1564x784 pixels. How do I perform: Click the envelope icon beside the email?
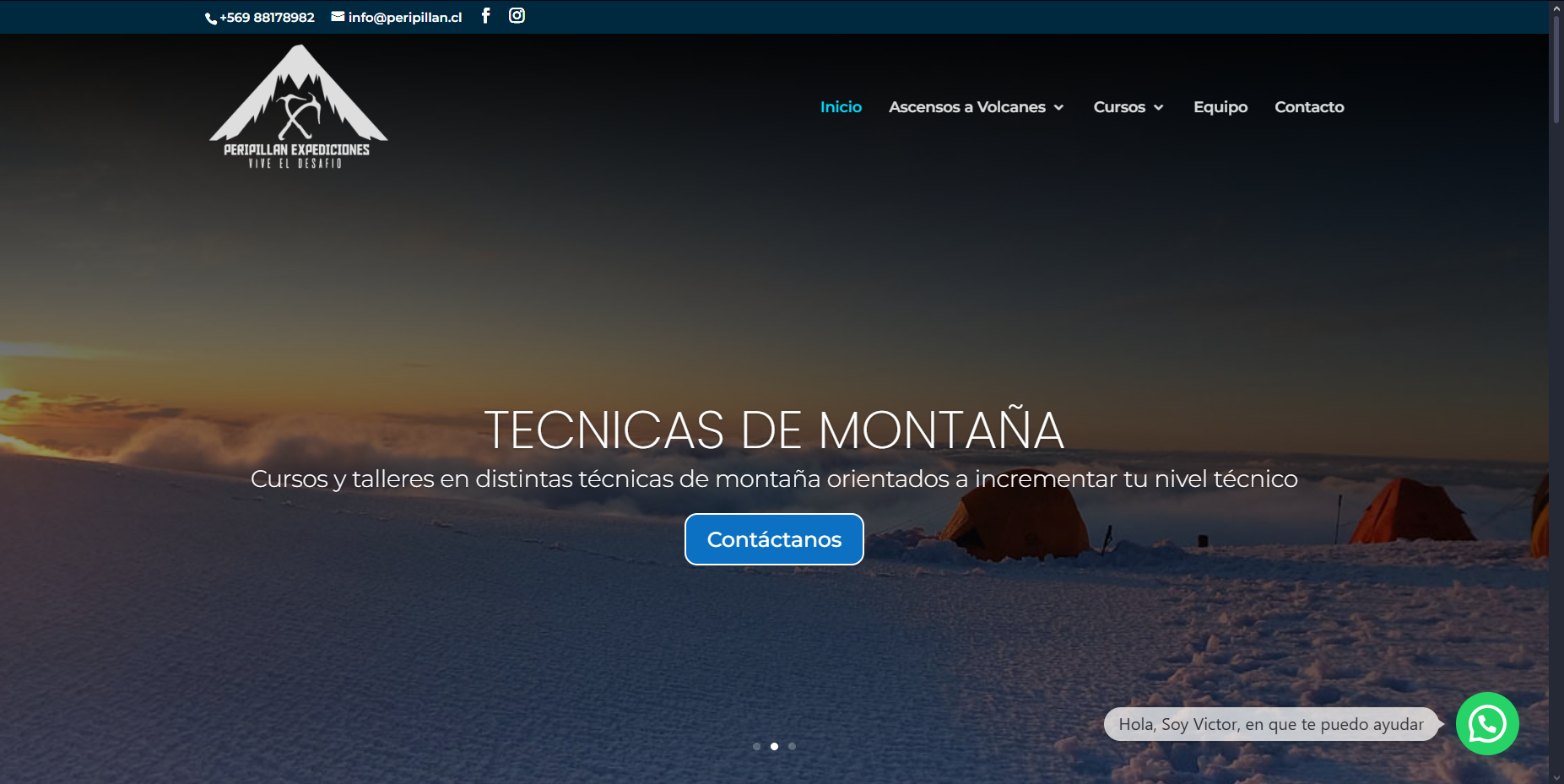click(338, 17)
